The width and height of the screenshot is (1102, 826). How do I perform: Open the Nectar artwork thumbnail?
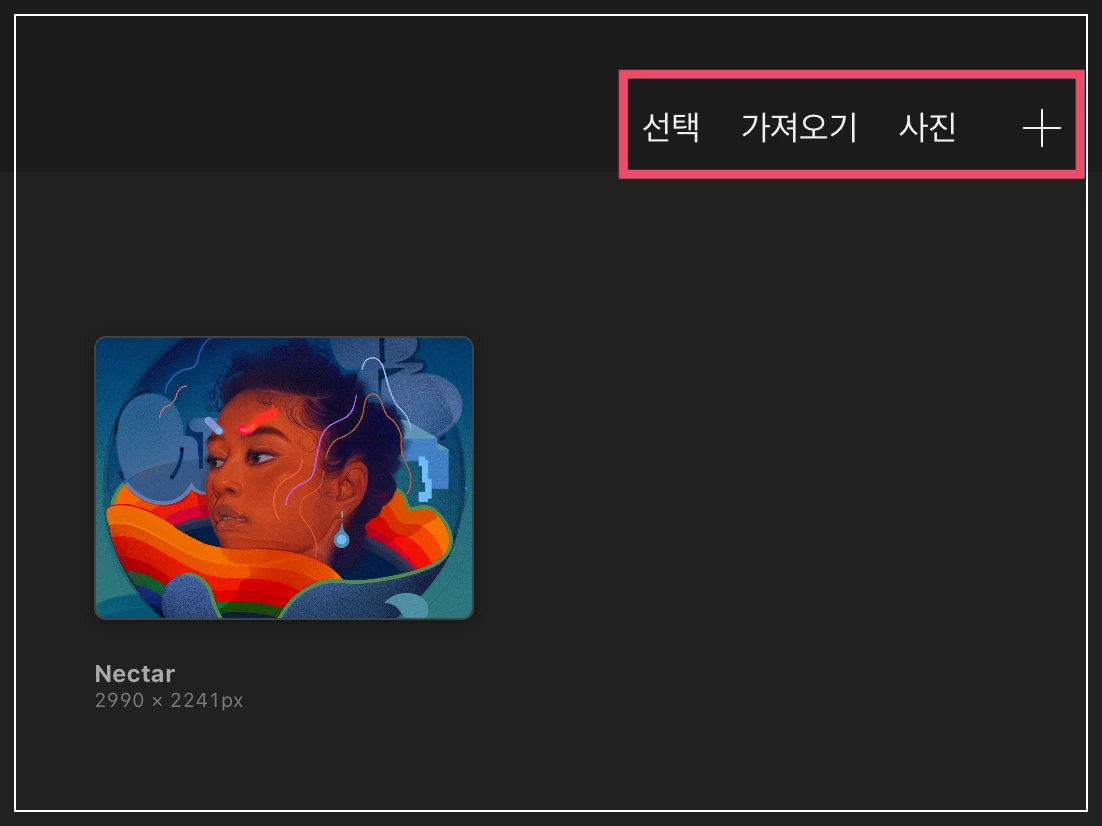[284, 478]
